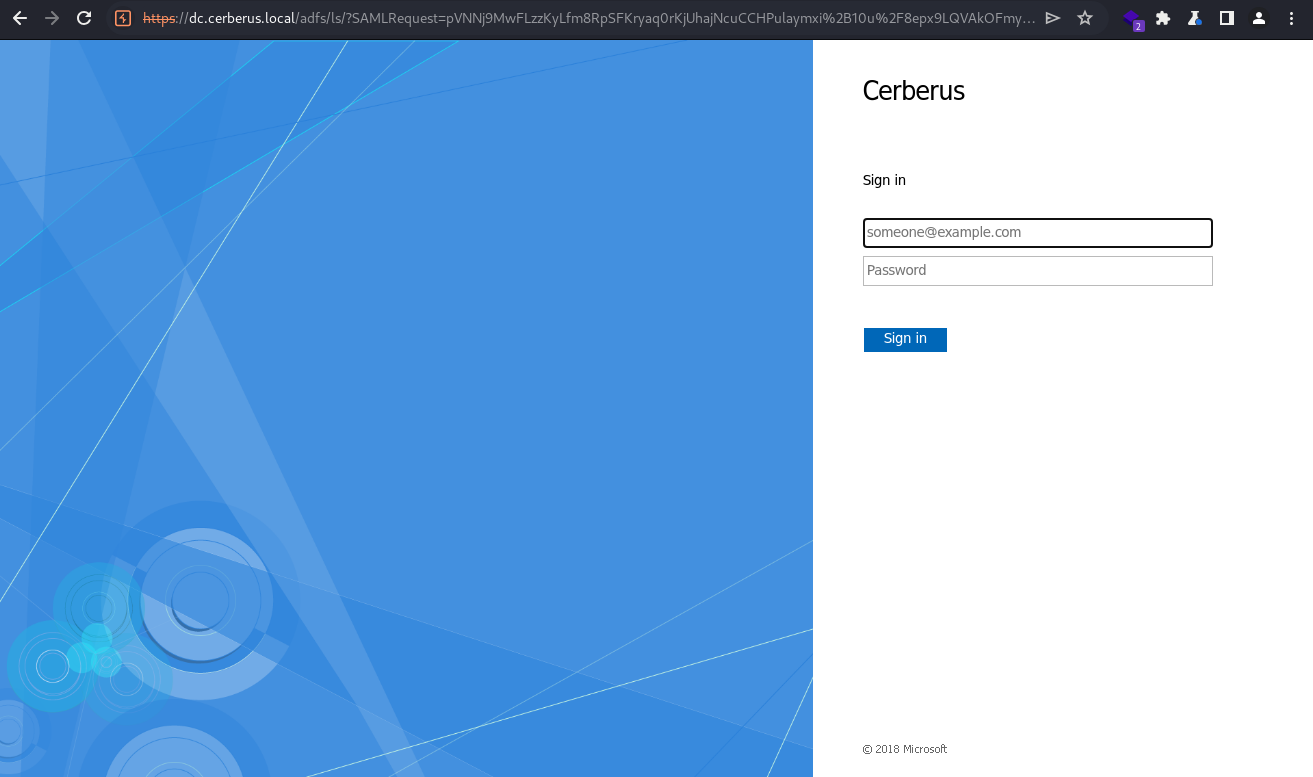Go back to the previous page
The width and height of the screenshot is (1313, 777).
pyautogui.click(x=20, y=18)
